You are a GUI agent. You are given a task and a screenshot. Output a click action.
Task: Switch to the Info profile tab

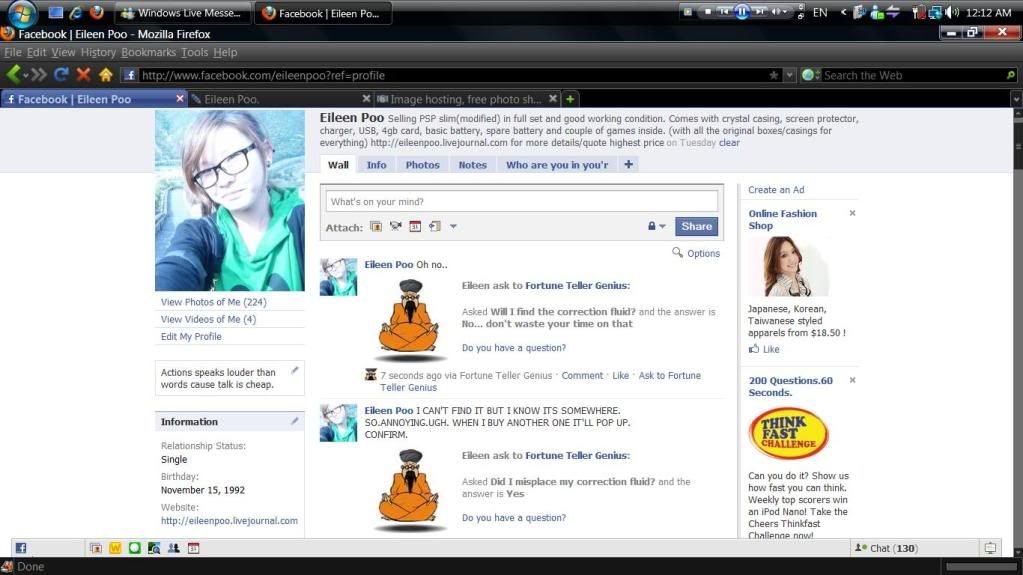376,165
